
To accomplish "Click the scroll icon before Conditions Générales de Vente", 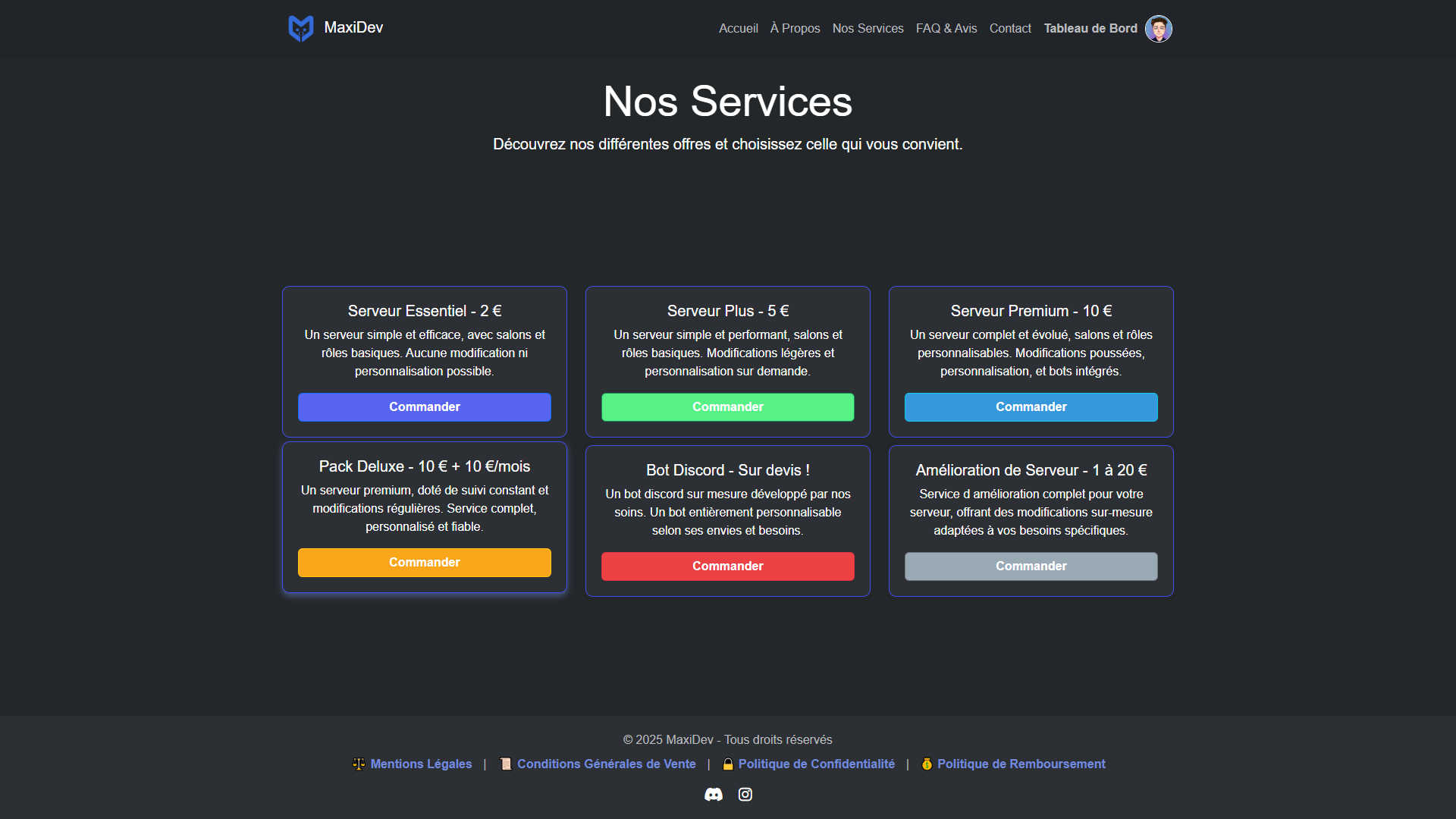I will (505, 764).
